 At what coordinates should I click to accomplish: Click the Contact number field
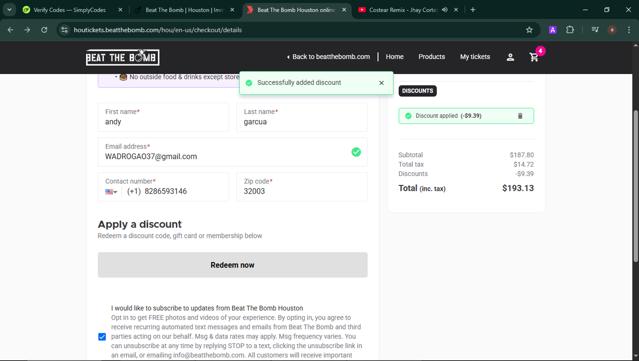pos(163,187)
